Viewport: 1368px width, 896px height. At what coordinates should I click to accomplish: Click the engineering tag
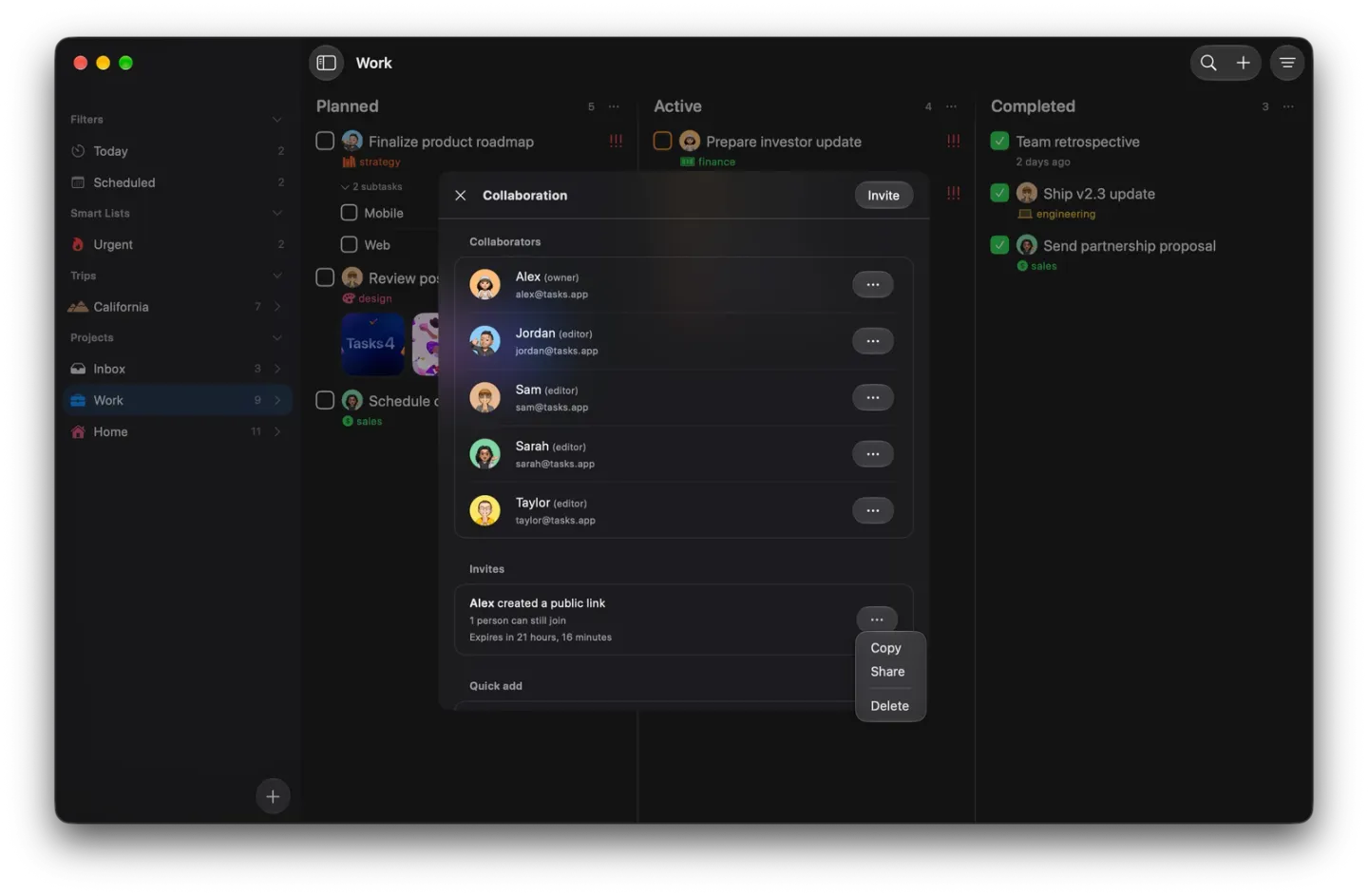[1056, 215]
